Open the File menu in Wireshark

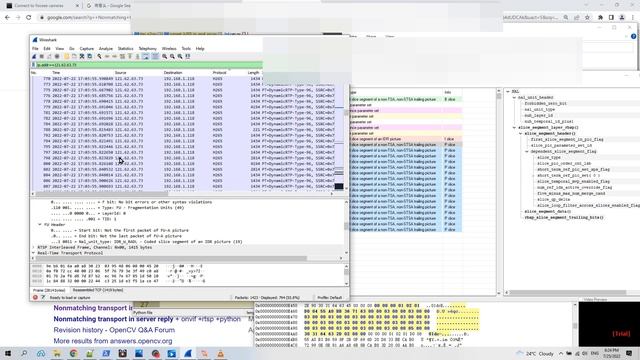(35, 49)
